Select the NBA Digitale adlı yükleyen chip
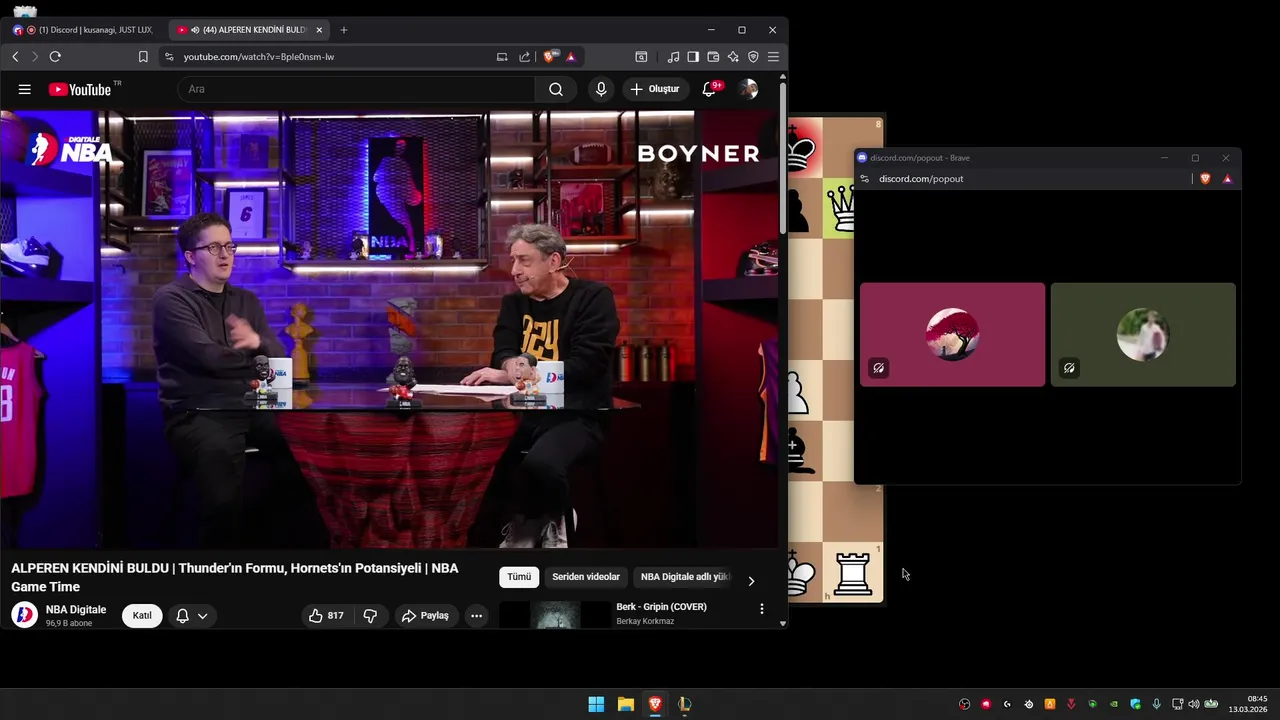The image size is (1280, 720). 686,577
